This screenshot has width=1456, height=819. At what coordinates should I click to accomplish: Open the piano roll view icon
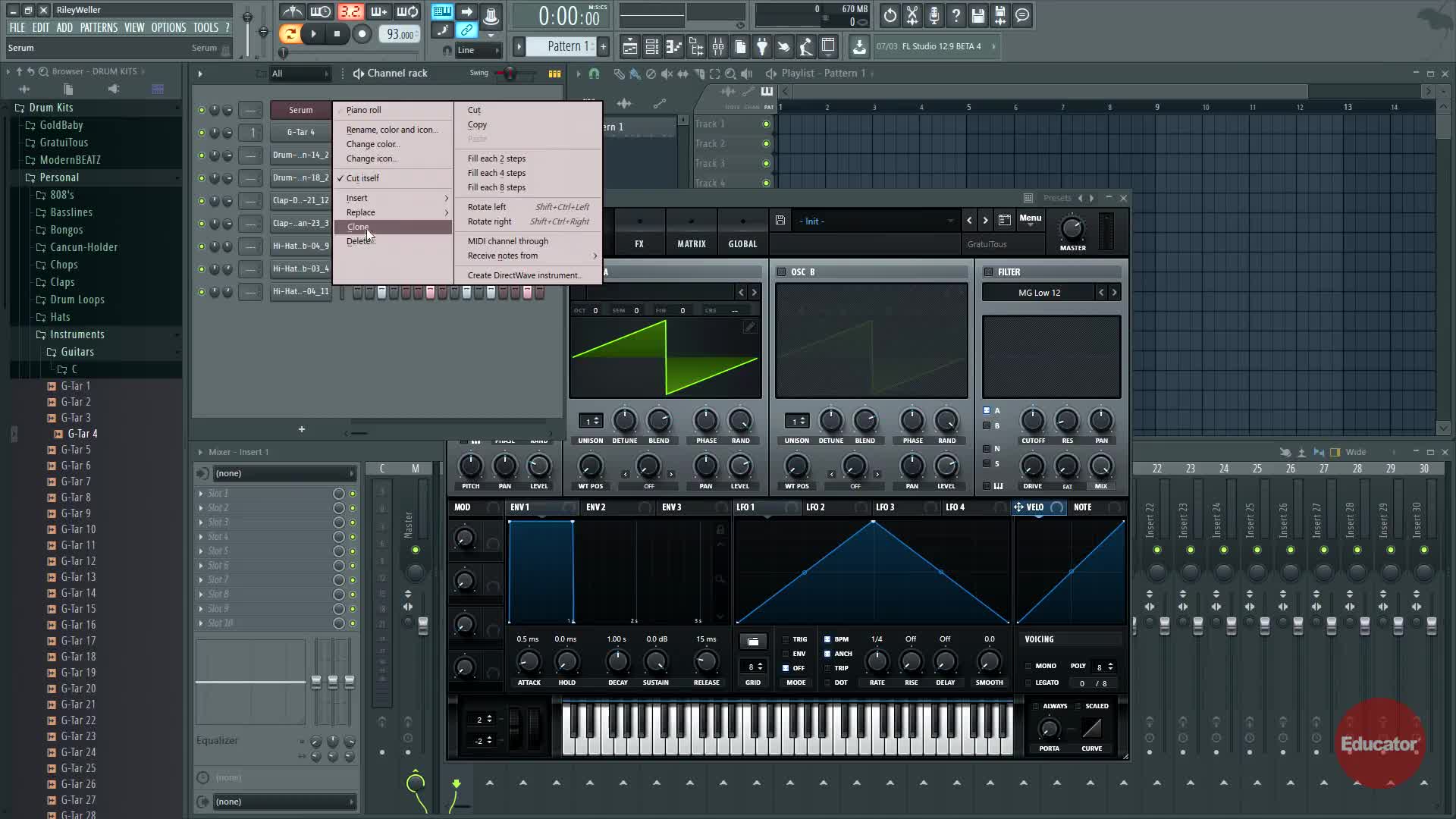pyautogui.click(x=673, y=47)
